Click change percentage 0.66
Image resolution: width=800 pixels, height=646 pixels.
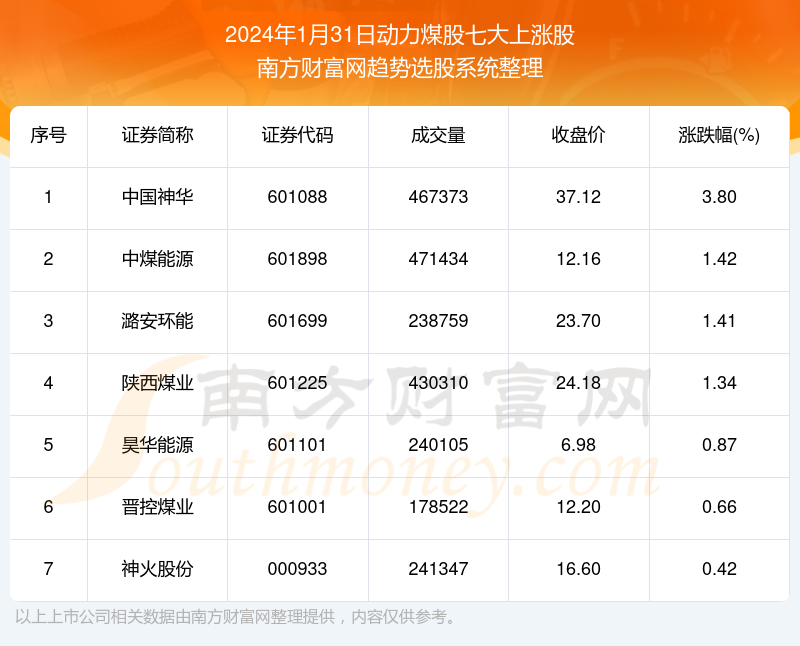coord(719,507)
